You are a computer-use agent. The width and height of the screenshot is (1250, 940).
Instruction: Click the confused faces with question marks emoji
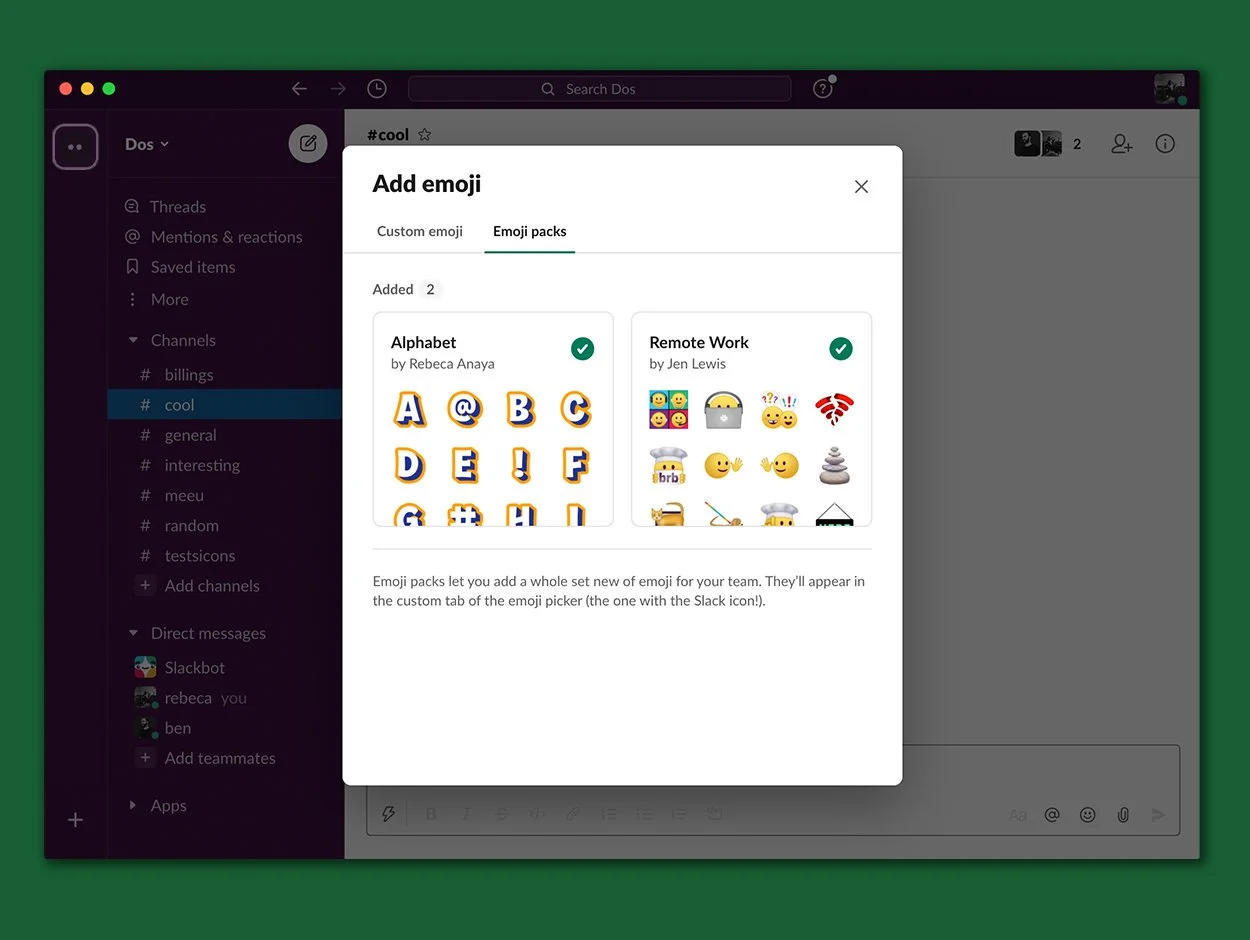(779, 410)
